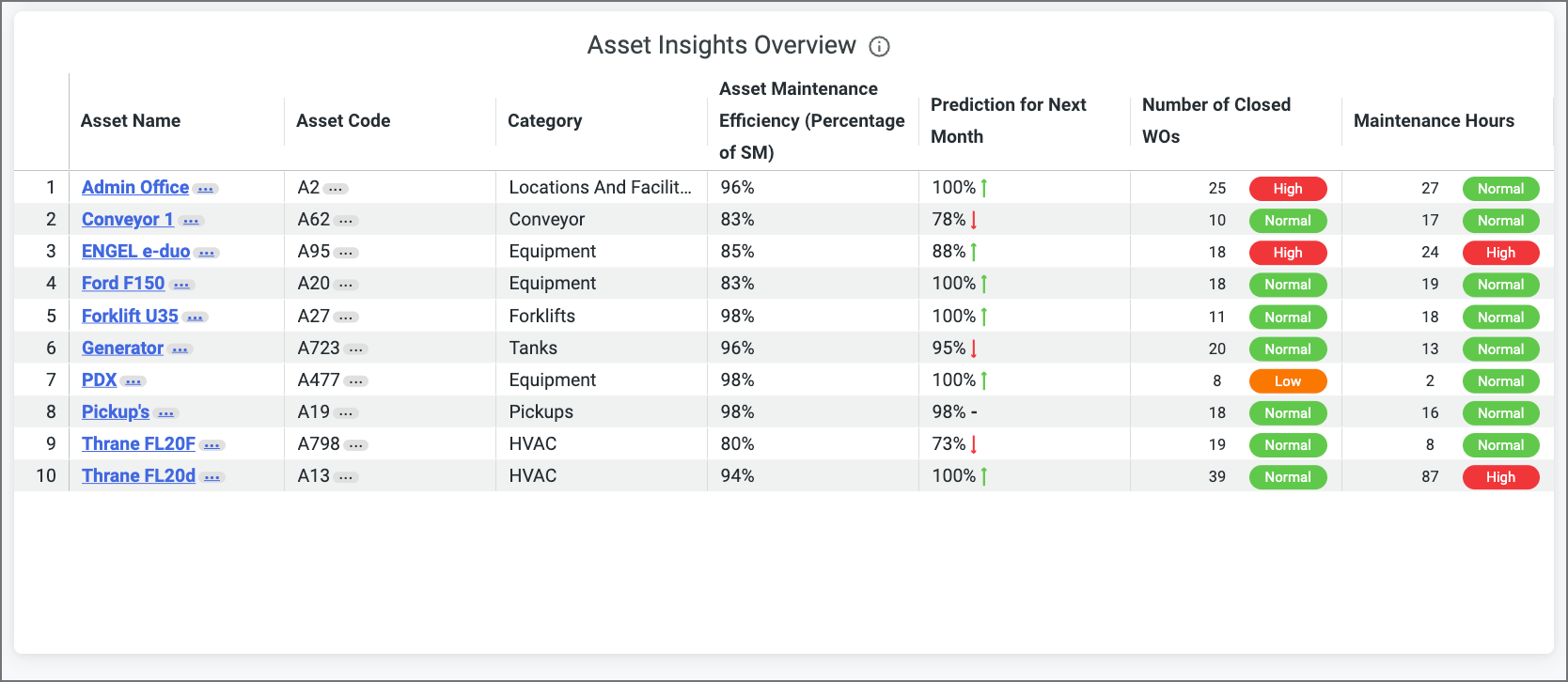Click the info icon beside Asset Insights Overview
Viewport: 1568px width, 682px height.
coord(879,47)
